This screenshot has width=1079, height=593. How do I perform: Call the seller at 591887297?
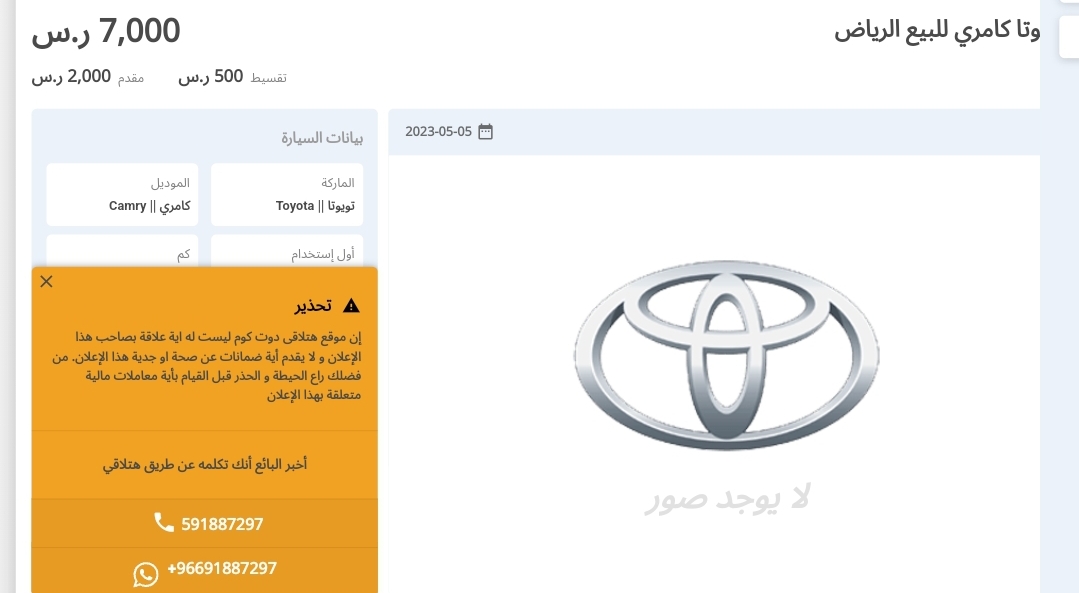[204, 524]
